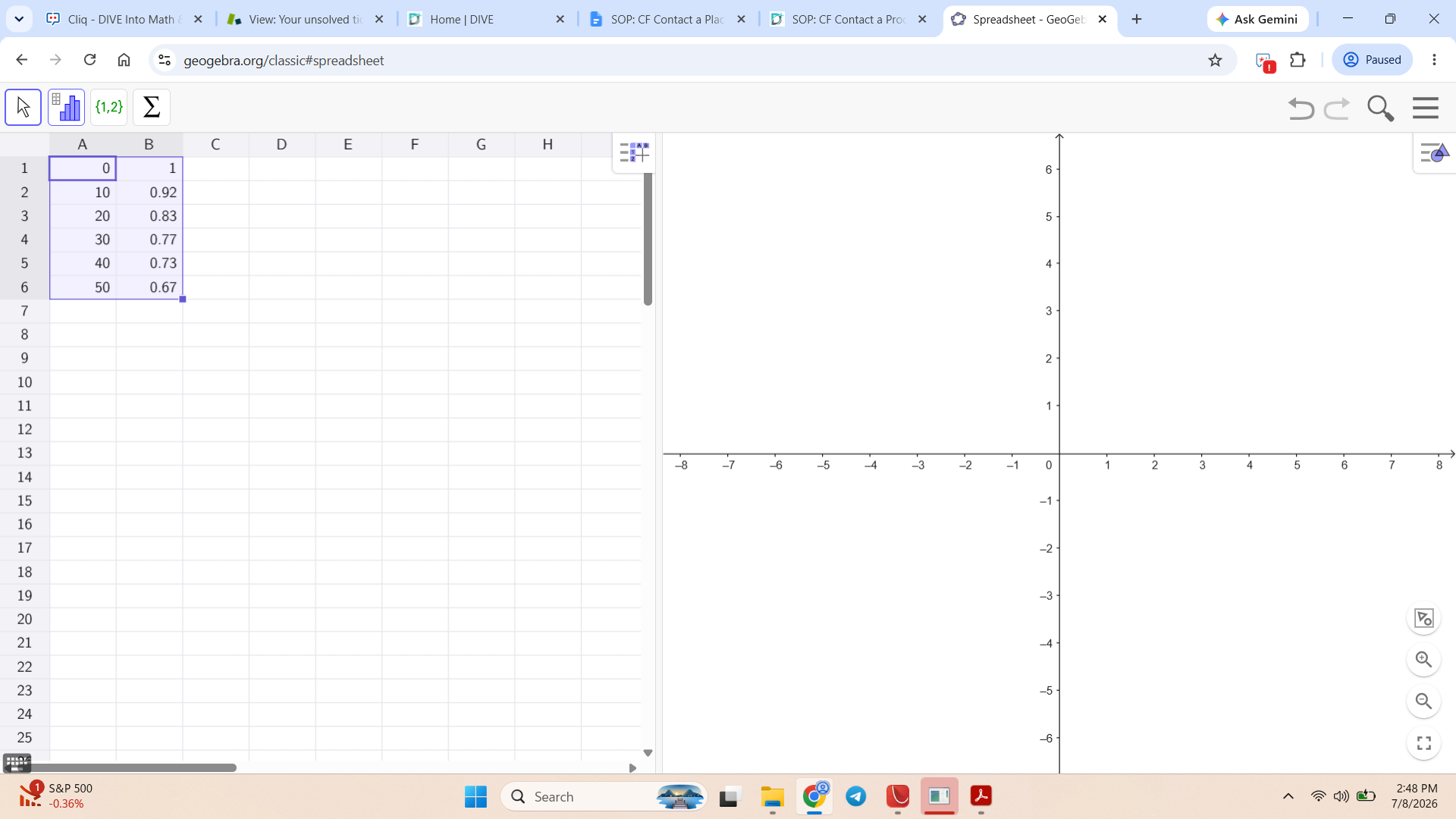This screenshot has height=819, width=1456.
Task: Open Chrome extensions puzzle icon
Action: click(1298, 60)
